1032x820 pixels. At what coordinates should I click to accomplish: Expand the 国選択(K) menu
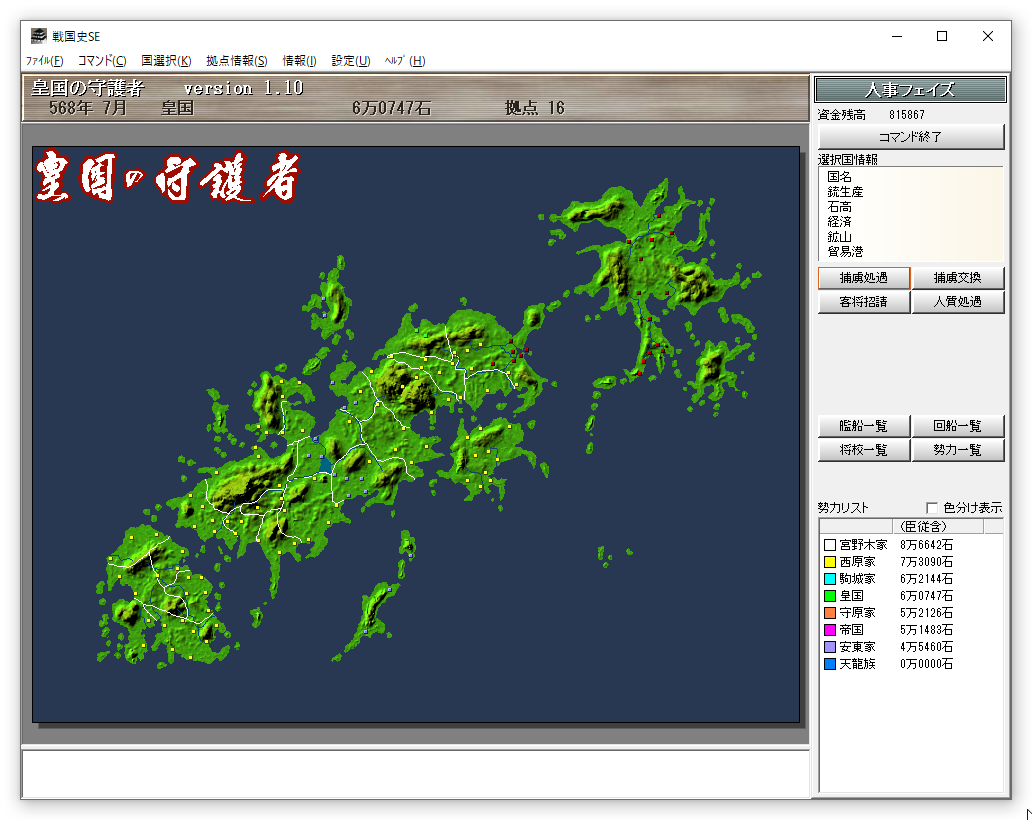[x=166, y=61]
